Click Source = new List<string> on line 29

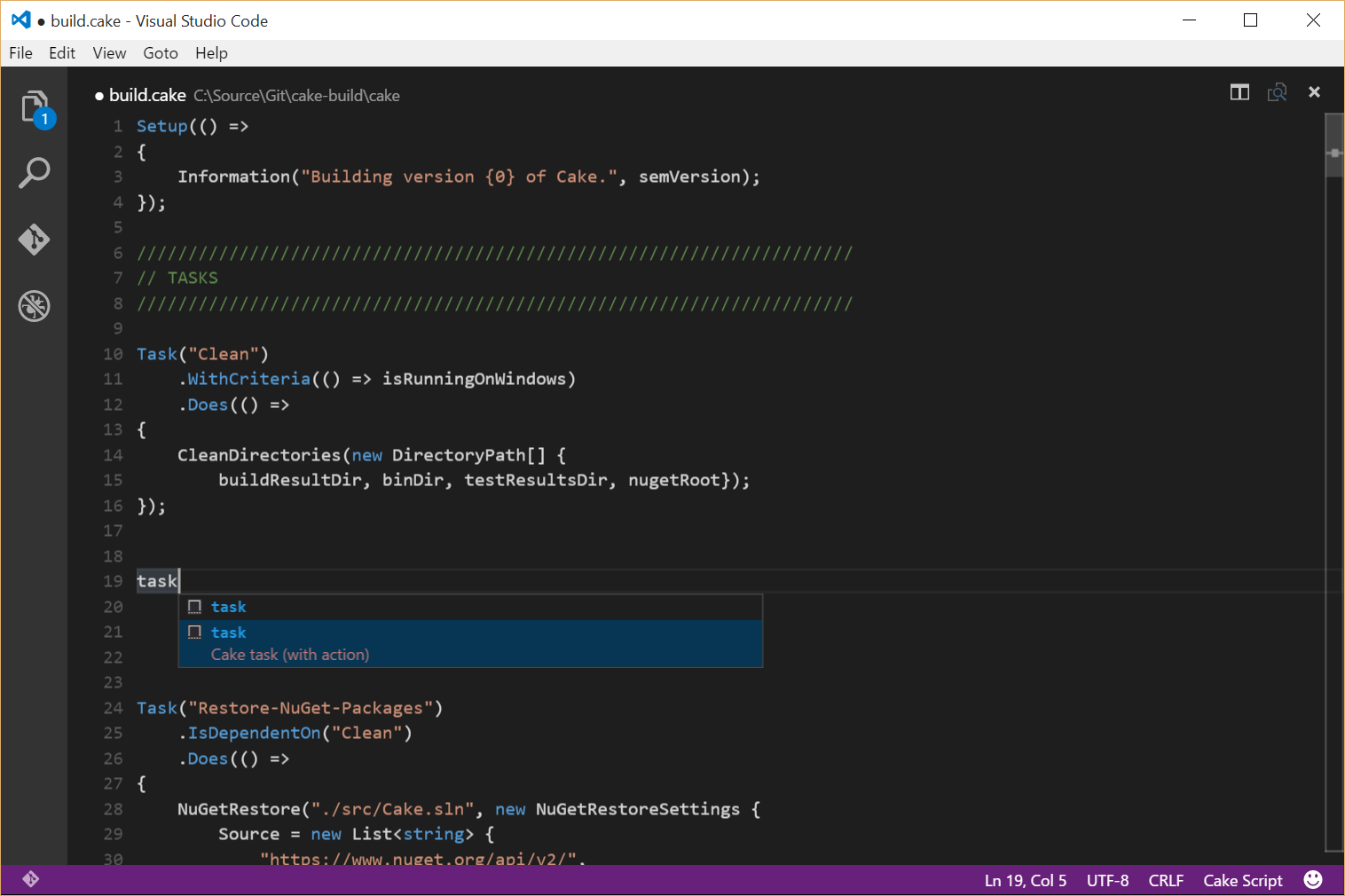(x=346, y=834)
